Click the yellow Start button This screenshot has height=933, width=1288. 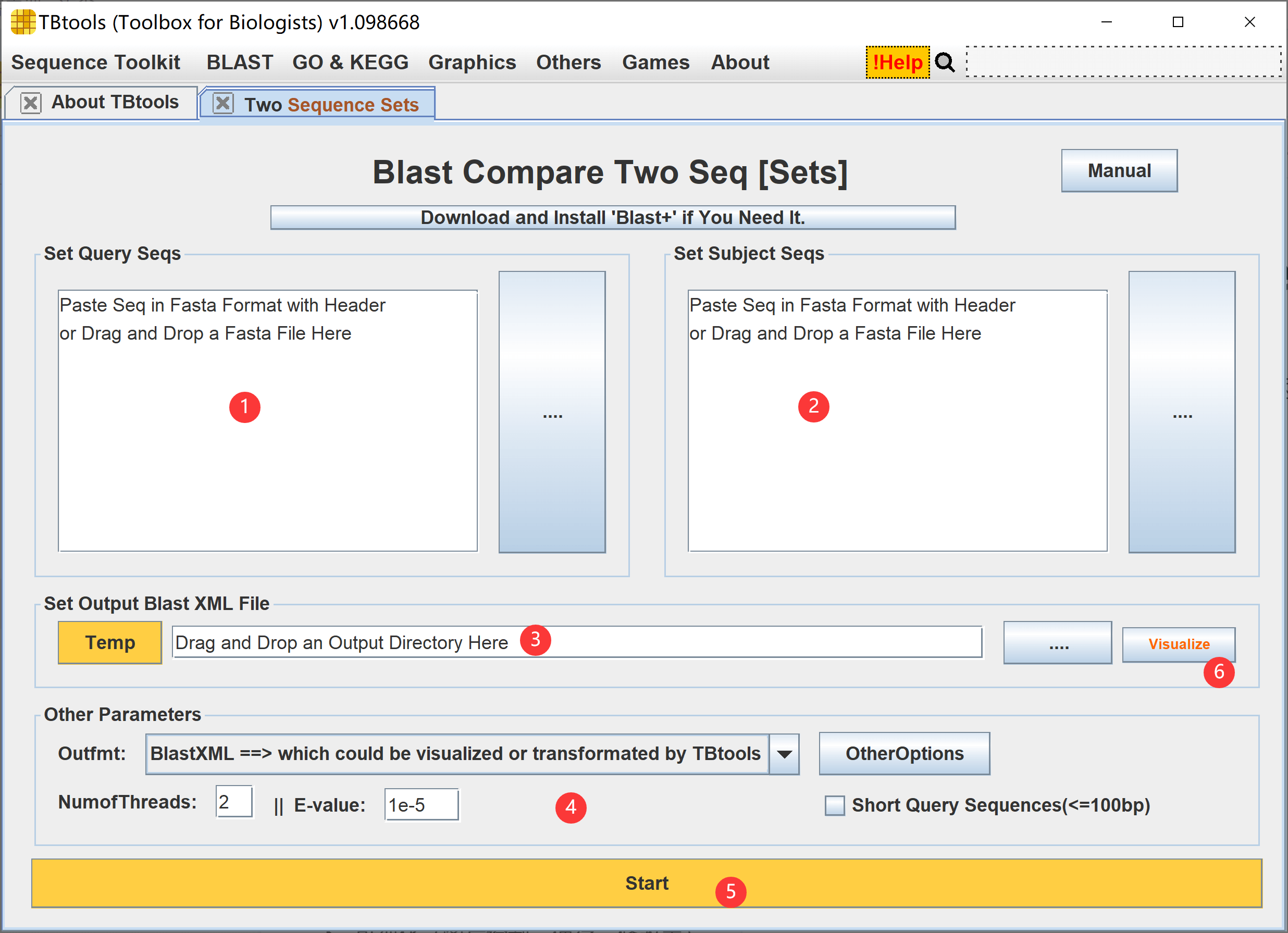[646, 883]
